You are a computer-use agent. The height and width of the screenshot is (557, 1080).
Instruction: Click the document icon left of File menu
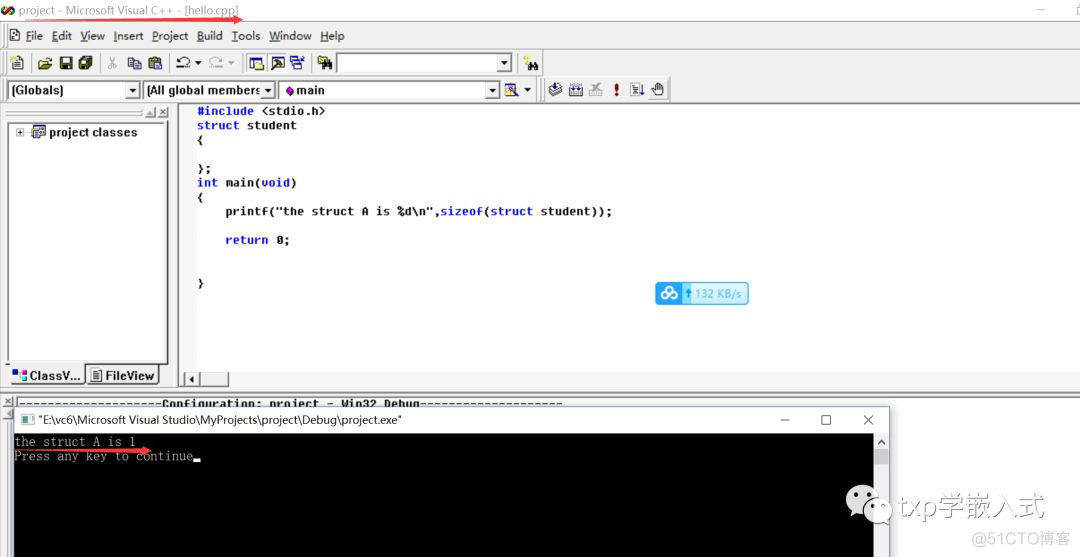click(x=14, y=35)
